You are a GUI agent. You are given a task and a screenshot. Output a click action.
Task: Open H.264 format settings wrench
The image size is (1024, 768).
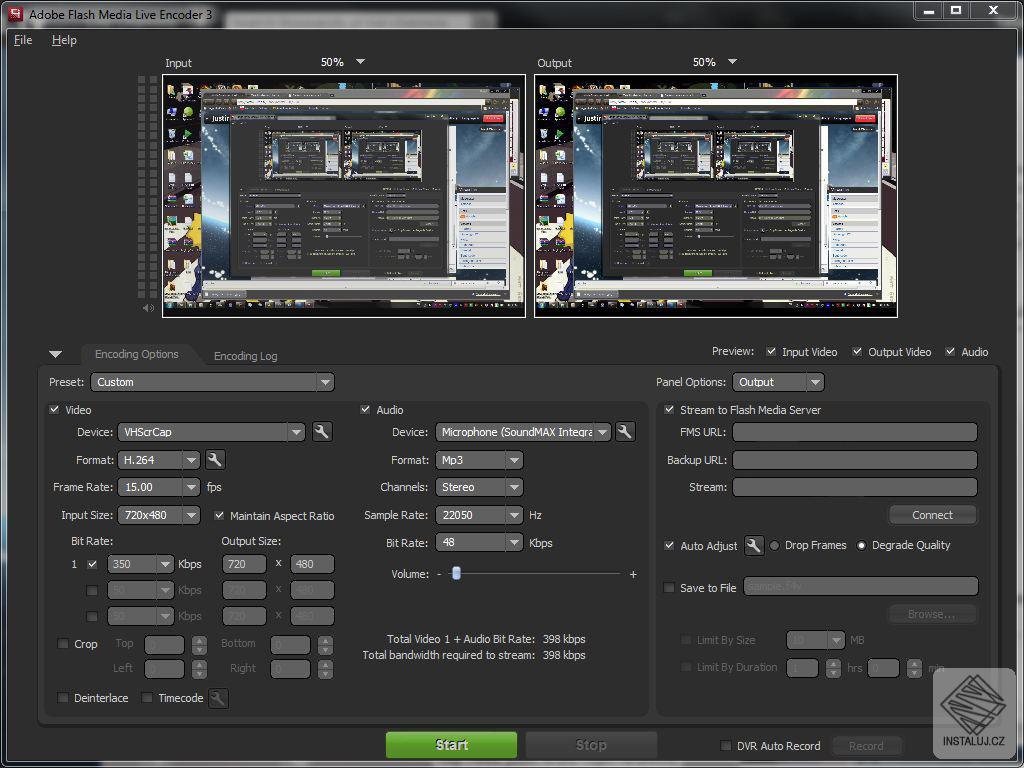point(214,460)
